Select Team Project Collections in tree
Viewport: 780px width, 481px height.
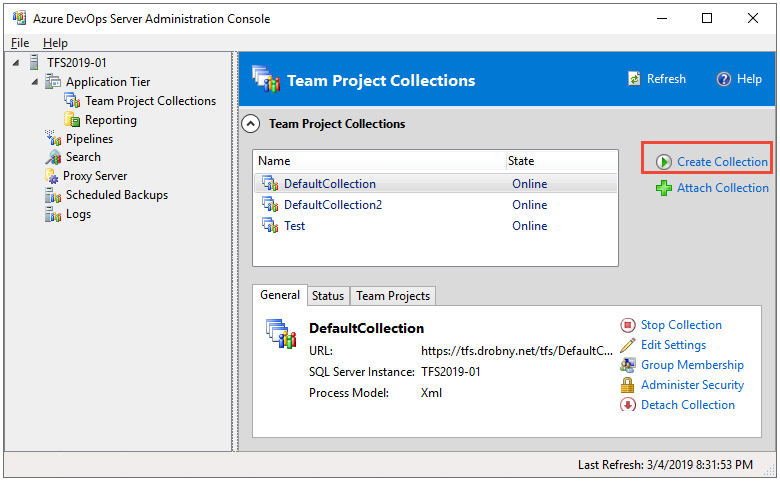[x=150, y=101]
